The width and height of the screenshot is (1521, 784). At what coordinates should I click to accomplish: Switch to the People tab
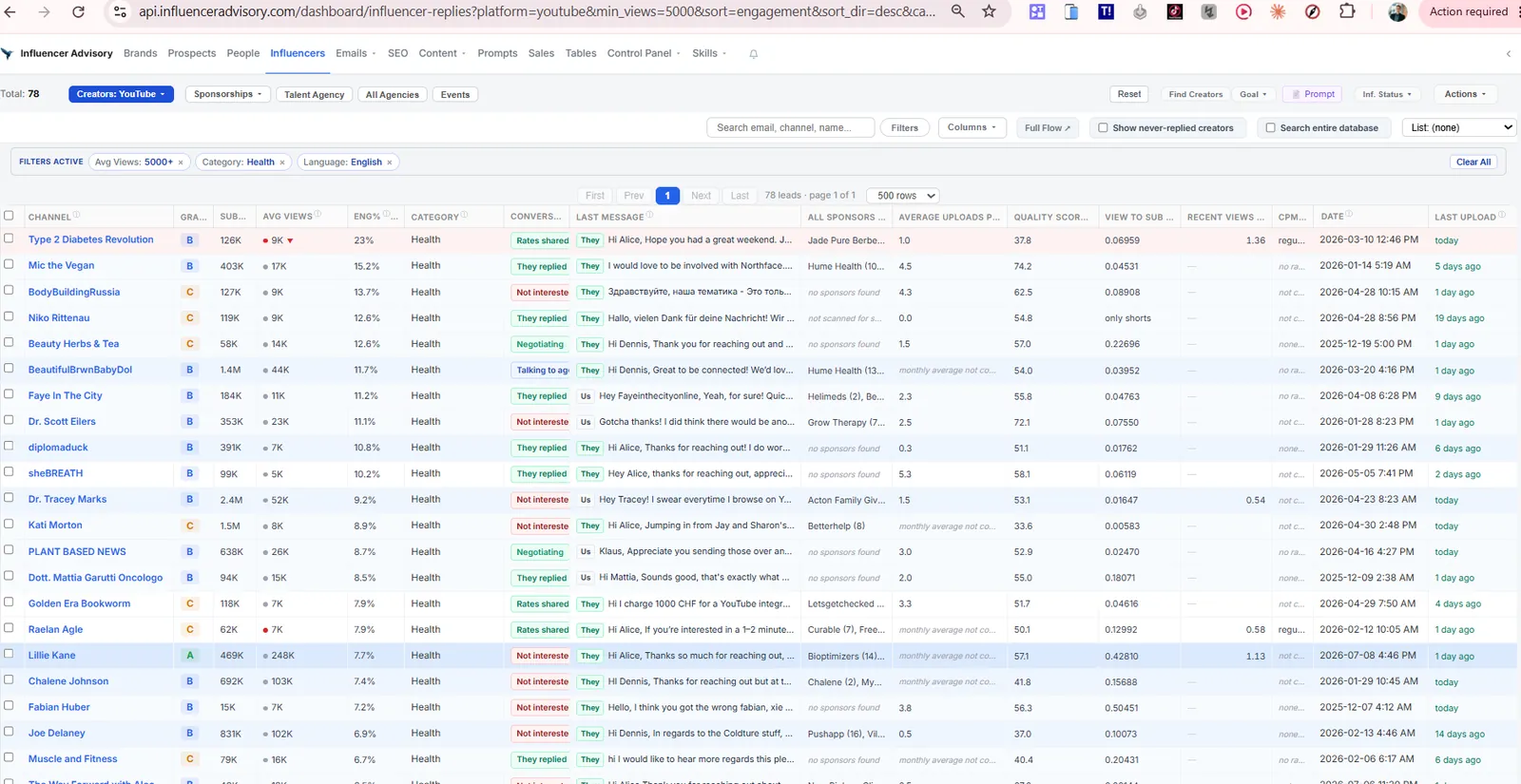[243, 53]
